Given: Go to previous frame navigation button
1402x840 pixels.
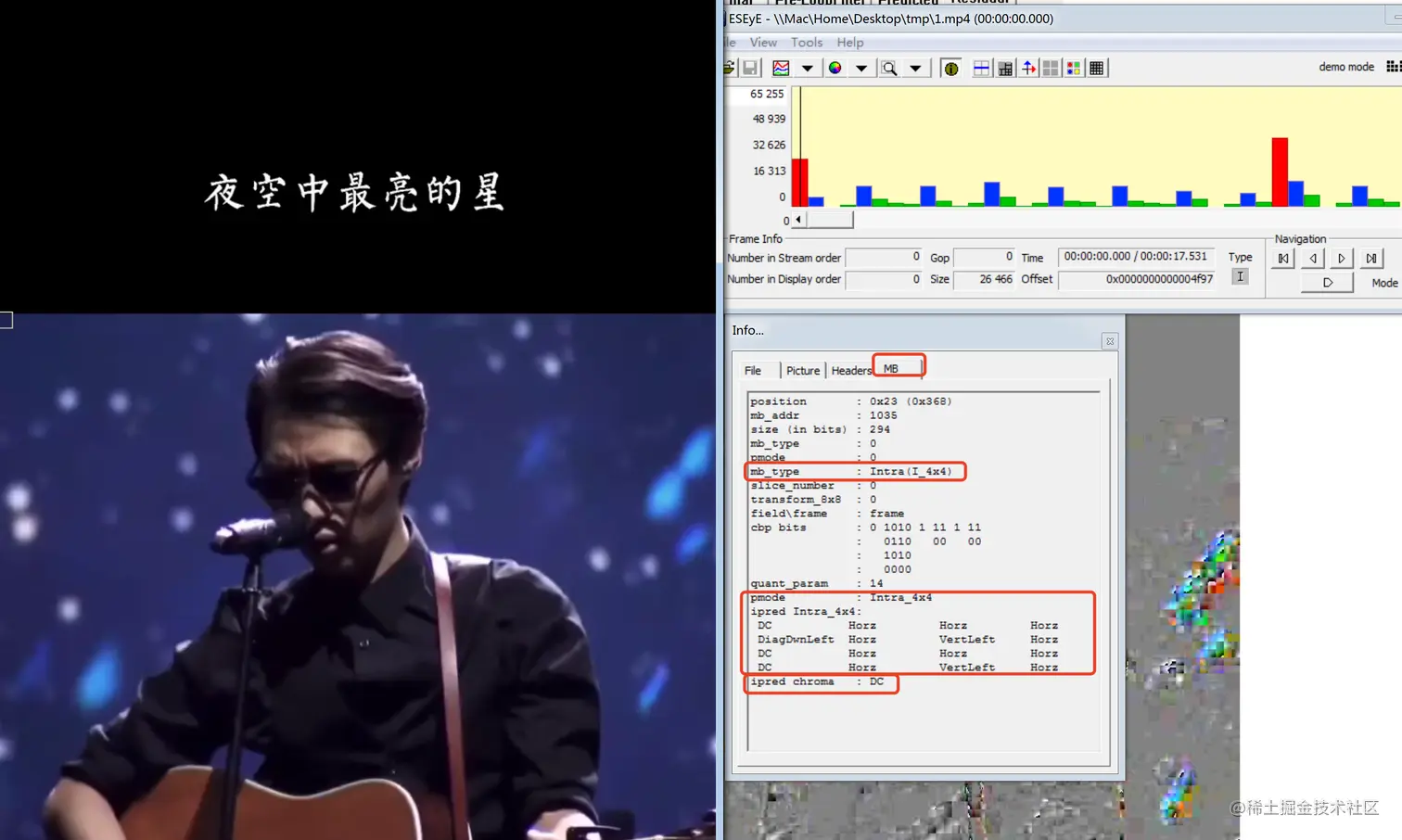Looking at the screenshot, I should click(x=1313, y=259).
